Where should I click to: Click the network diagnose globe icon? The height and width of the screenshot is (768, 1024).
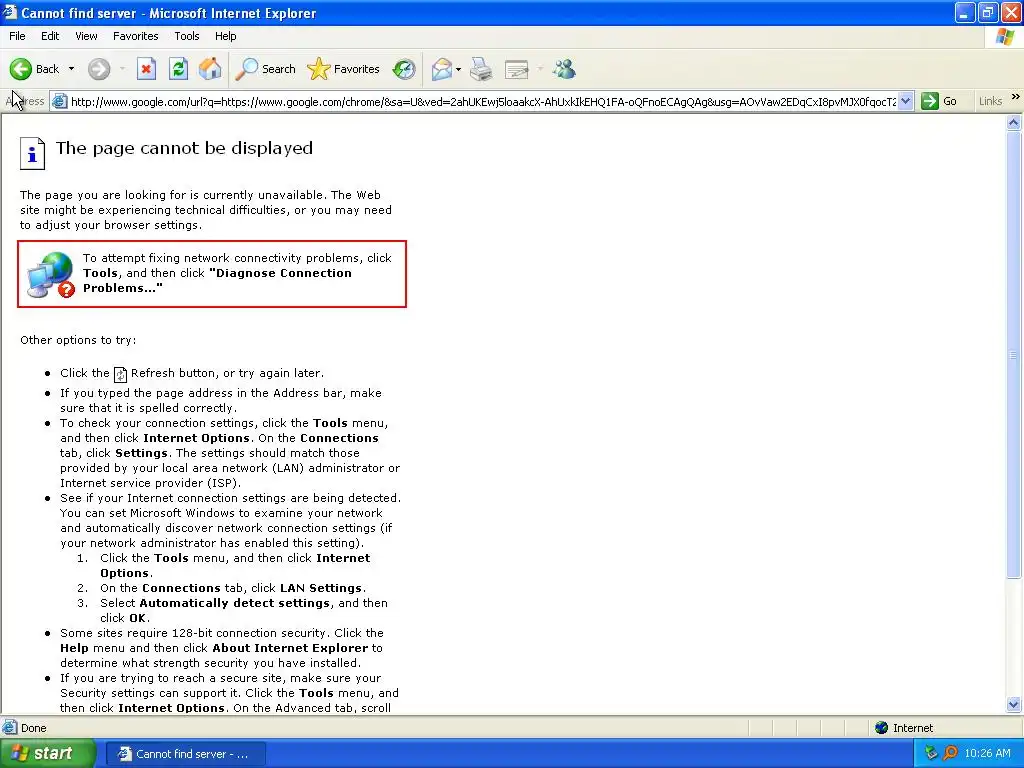pos(51,275)
